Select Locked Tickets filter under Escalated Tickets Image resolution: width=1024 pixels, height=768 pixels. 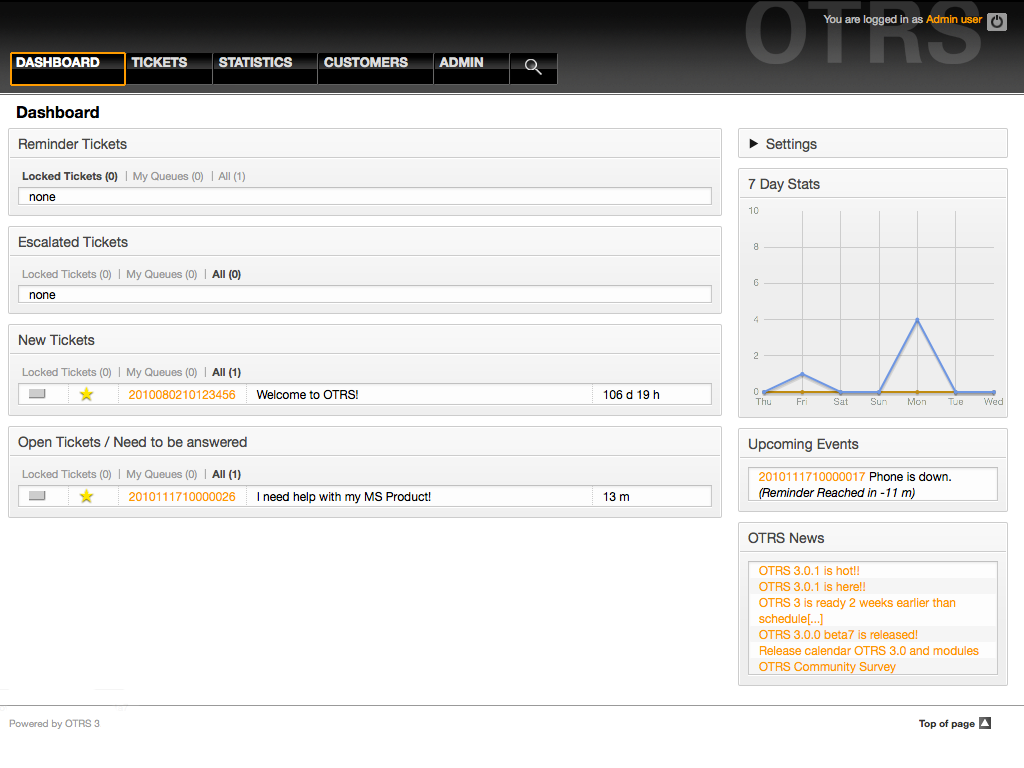coord(67,274)
